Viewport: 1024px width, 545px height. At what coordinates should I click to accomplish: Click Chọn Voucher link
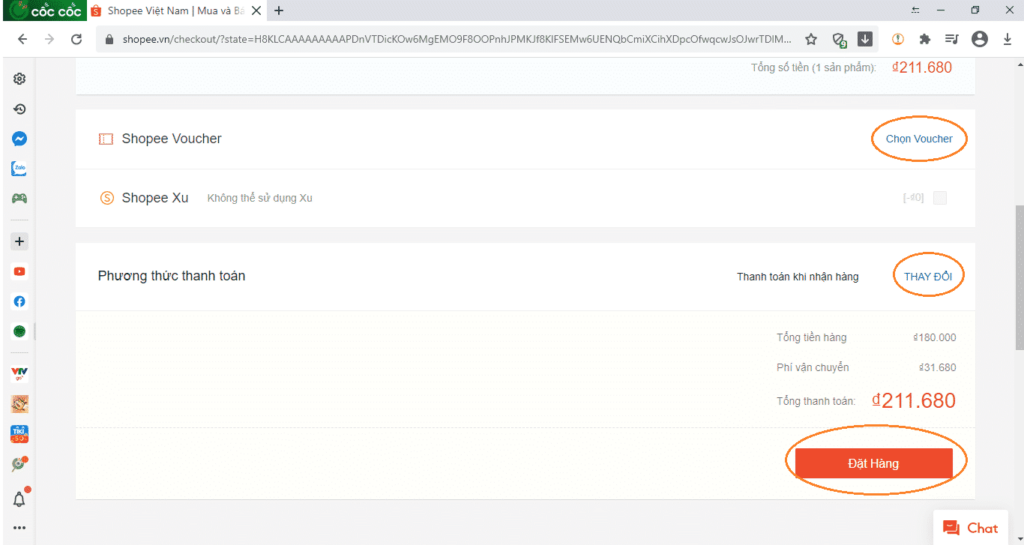tap(919, 138)
